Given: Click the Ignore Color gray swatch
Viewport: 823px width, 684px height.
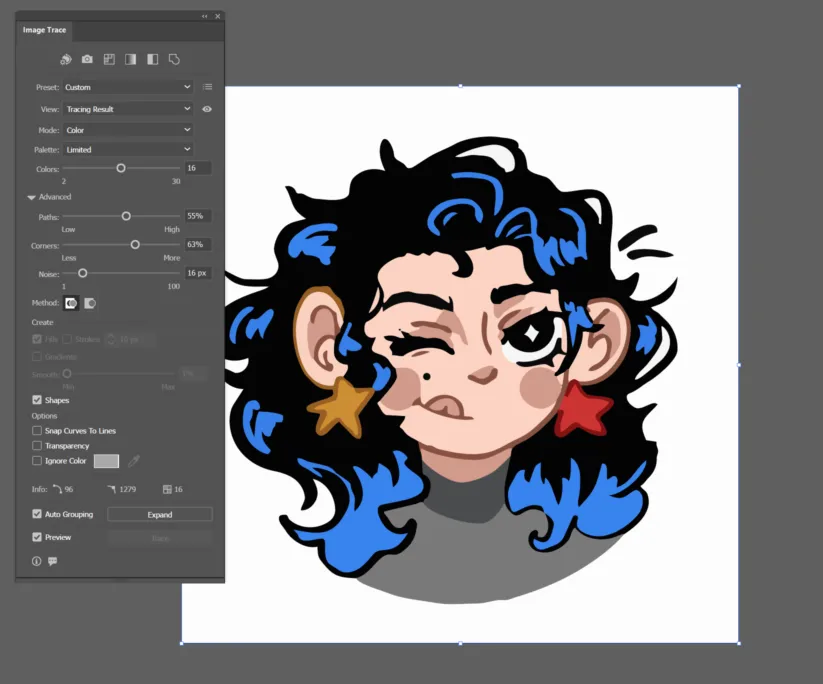Looking at the screenshot, I should click(x=106, y=461).
